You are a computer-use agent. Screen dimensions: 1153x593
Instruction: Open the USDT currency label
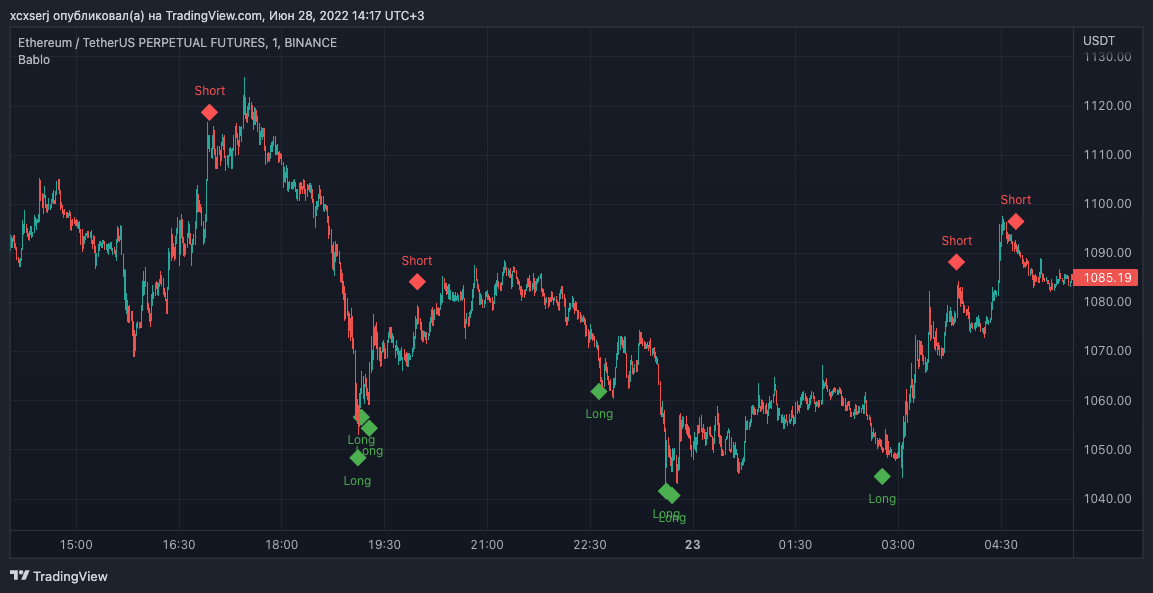click(x=1099, y=41)
